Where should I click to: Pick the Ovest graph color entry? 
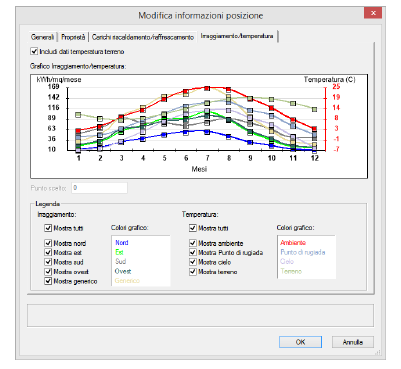[123, 271]
